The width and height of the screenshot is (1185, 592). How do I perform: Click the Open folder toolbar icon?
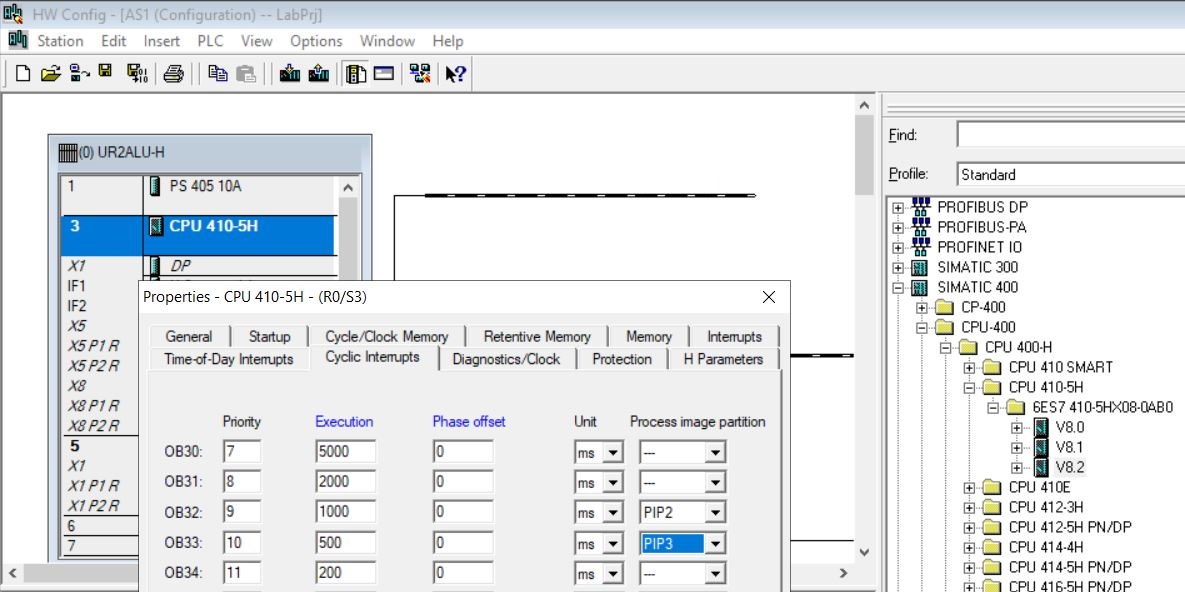(50, 73)
